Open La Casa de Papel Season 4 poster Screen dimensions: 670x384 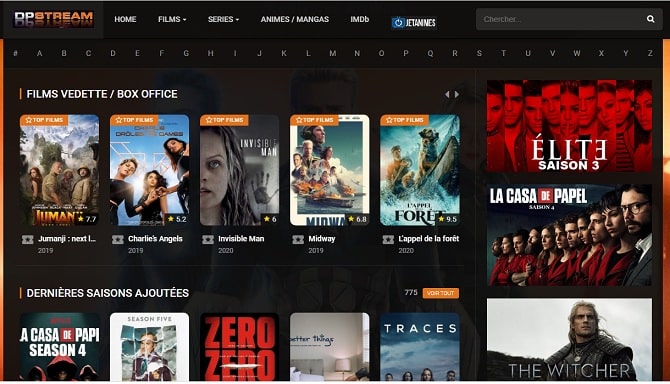tap(60, 347)
